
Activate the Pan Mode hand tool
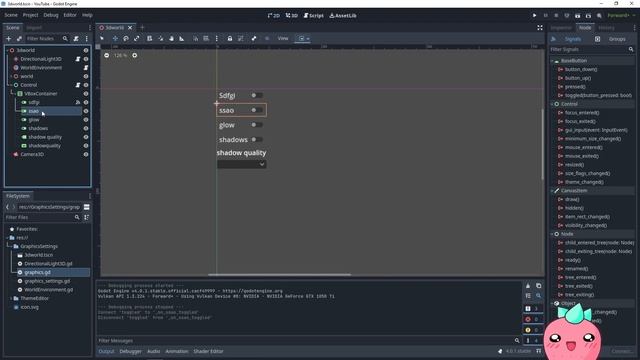pyautogui.click(x=171, y=38)
